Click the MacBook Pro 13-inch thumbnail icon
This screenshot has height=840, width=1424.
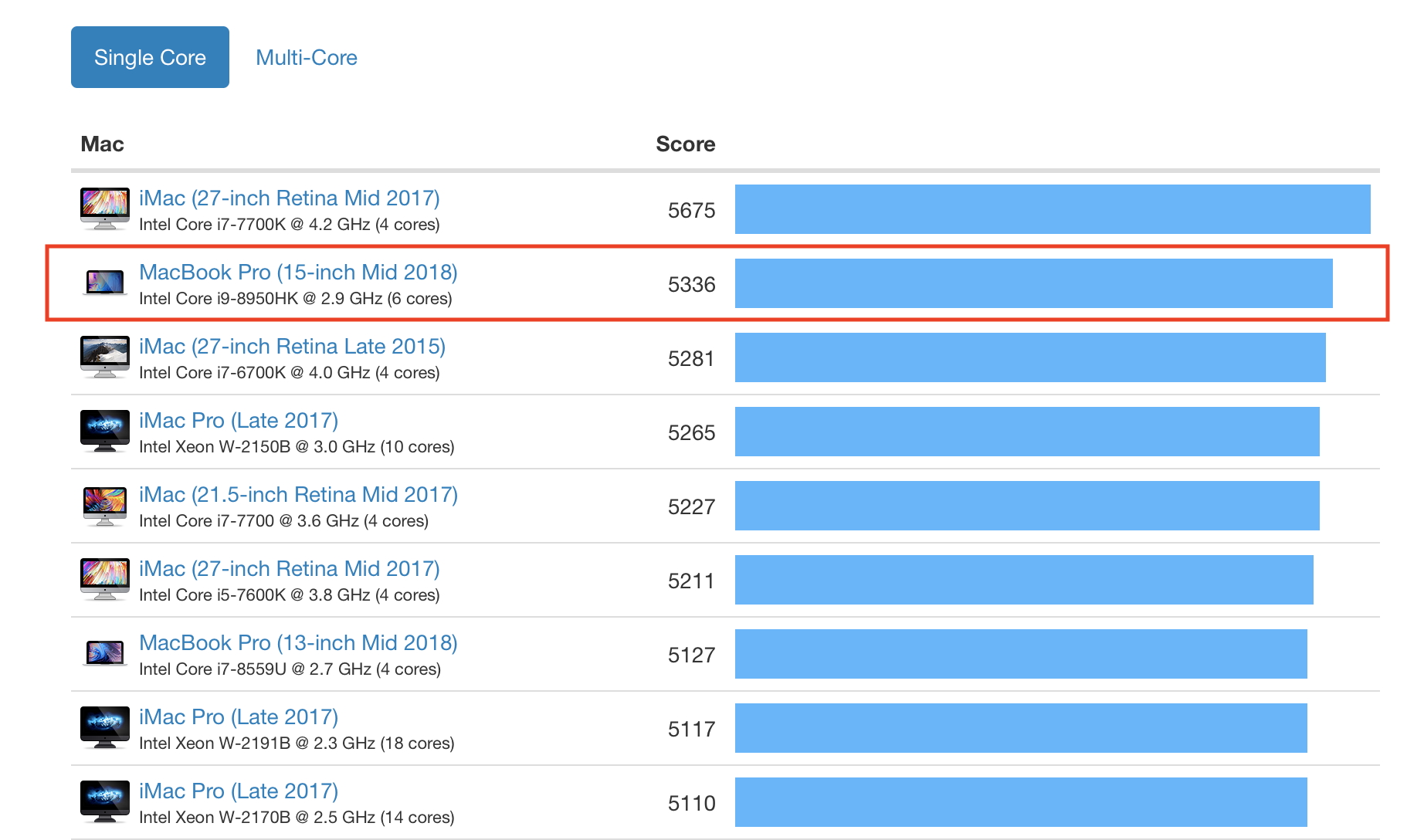pos(105,653)
